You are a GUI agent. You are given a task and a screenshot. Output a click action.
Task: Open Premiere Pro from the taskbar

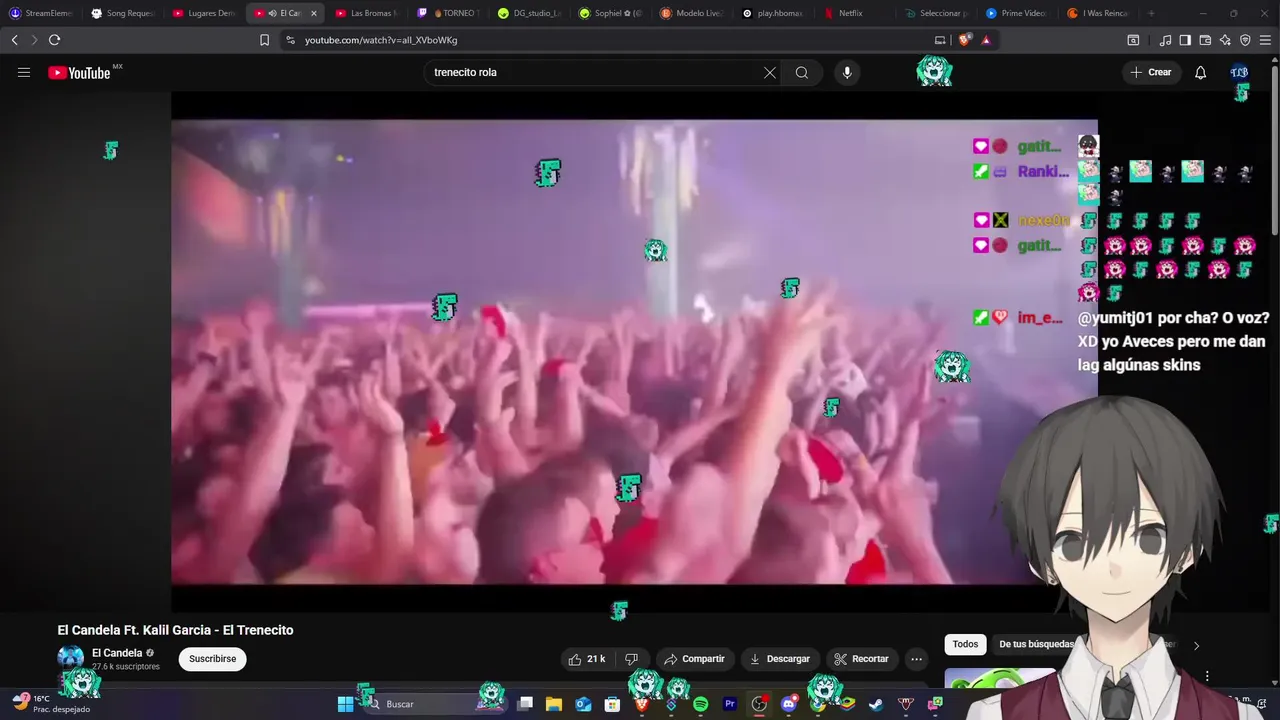coord(730,704)
